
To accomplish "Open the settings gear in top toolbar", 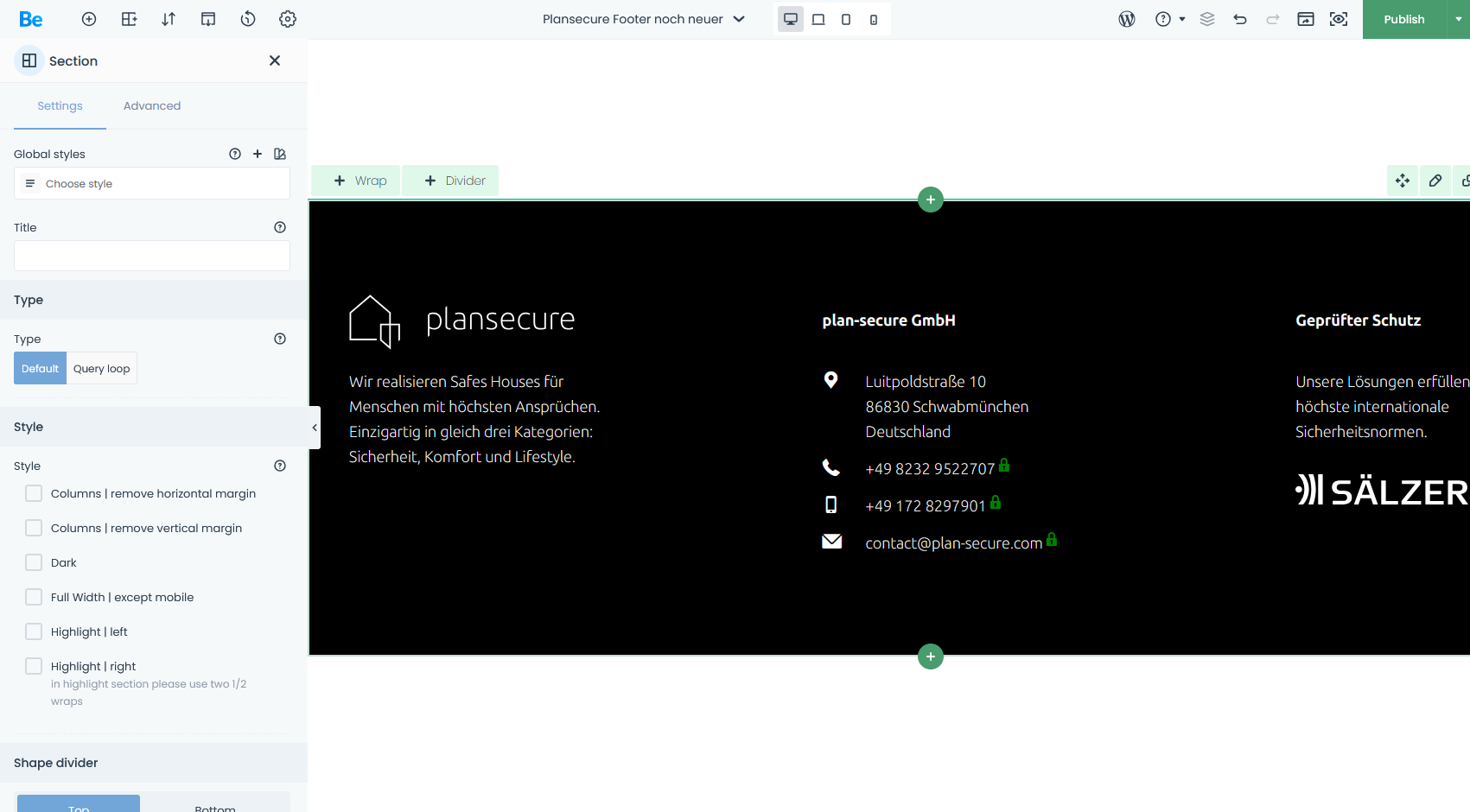I will [x=288, y=19].
